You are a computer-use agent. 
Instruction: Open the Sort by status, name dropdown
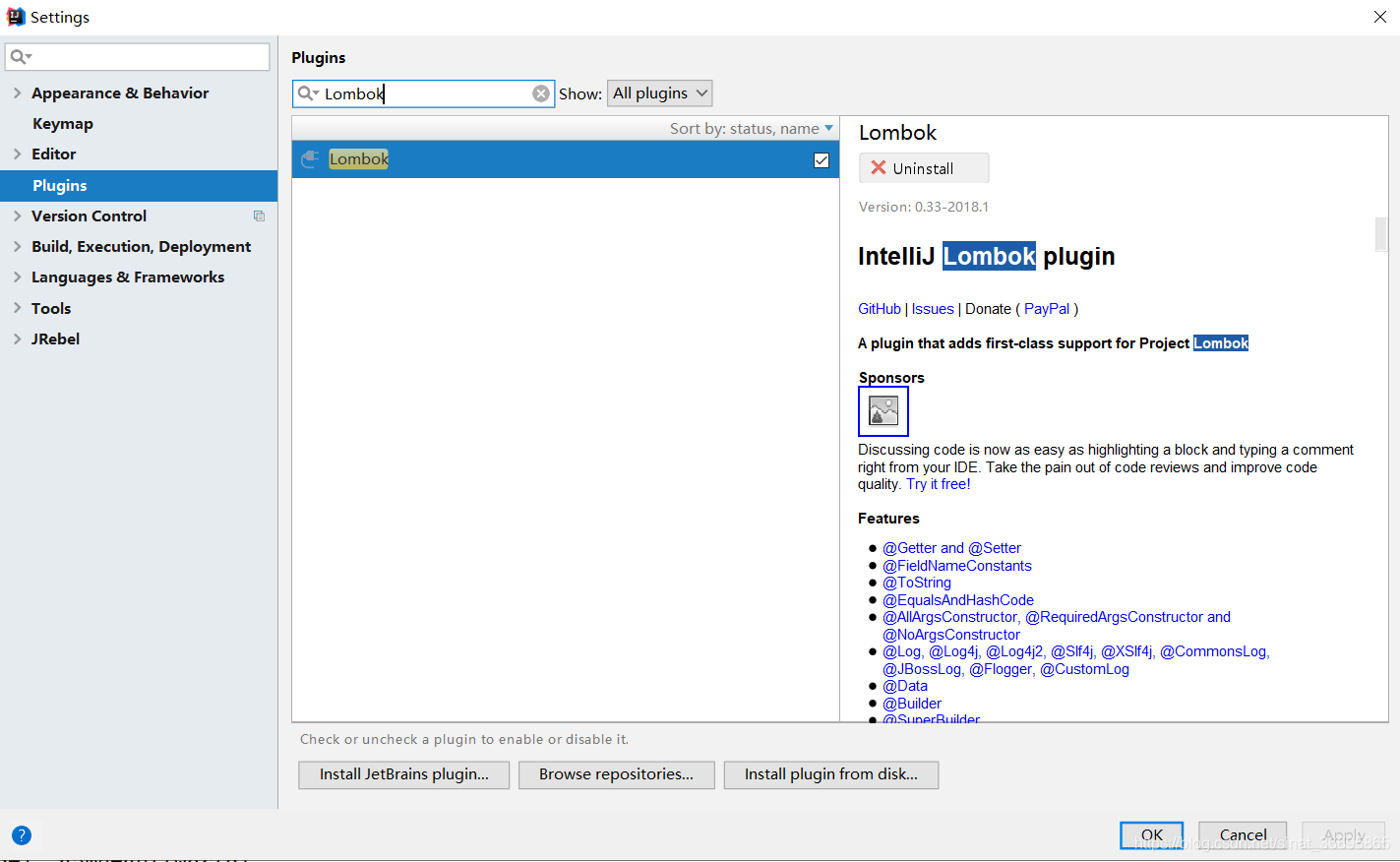tap(751, 129)
